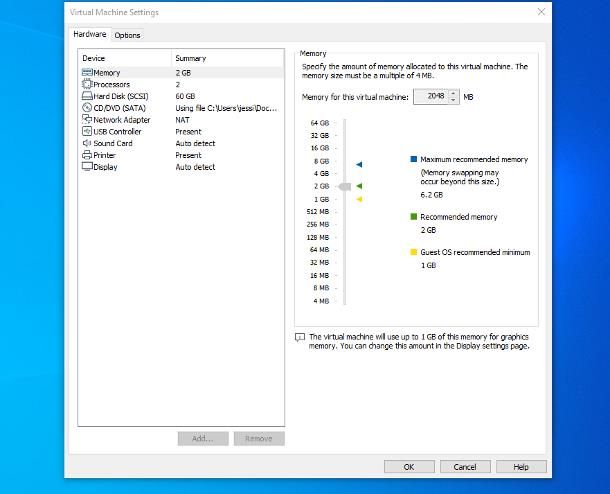The image size is (610, 494).
Task: Click the 4 GB scale label
Action: pyautogui.click(x=322, y=173)
